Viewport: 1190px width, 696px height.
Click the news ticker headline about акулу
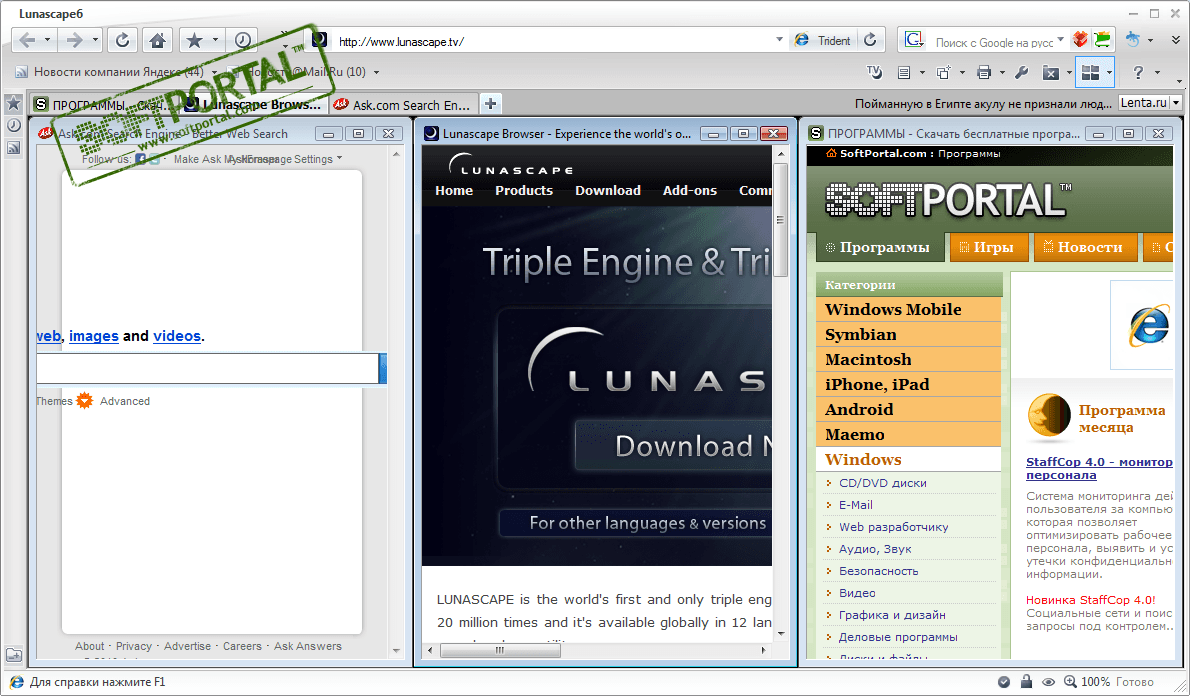[x=983, y=103]
